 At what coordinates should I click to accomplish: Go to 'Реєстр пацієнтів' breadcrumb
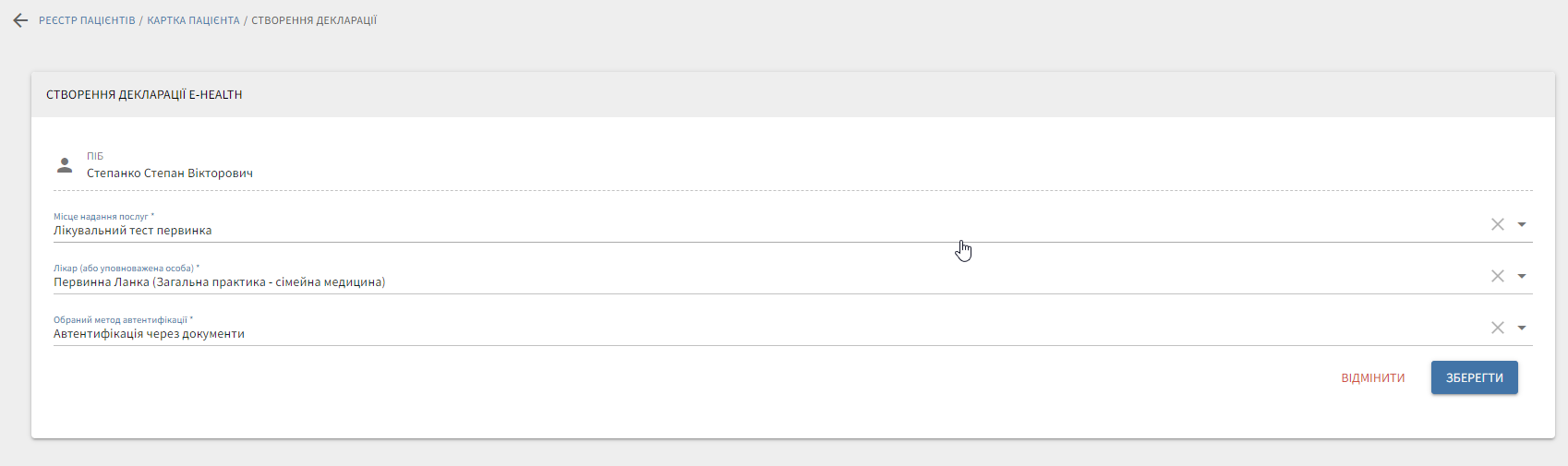pyautogui.click(x=87, y=20)
